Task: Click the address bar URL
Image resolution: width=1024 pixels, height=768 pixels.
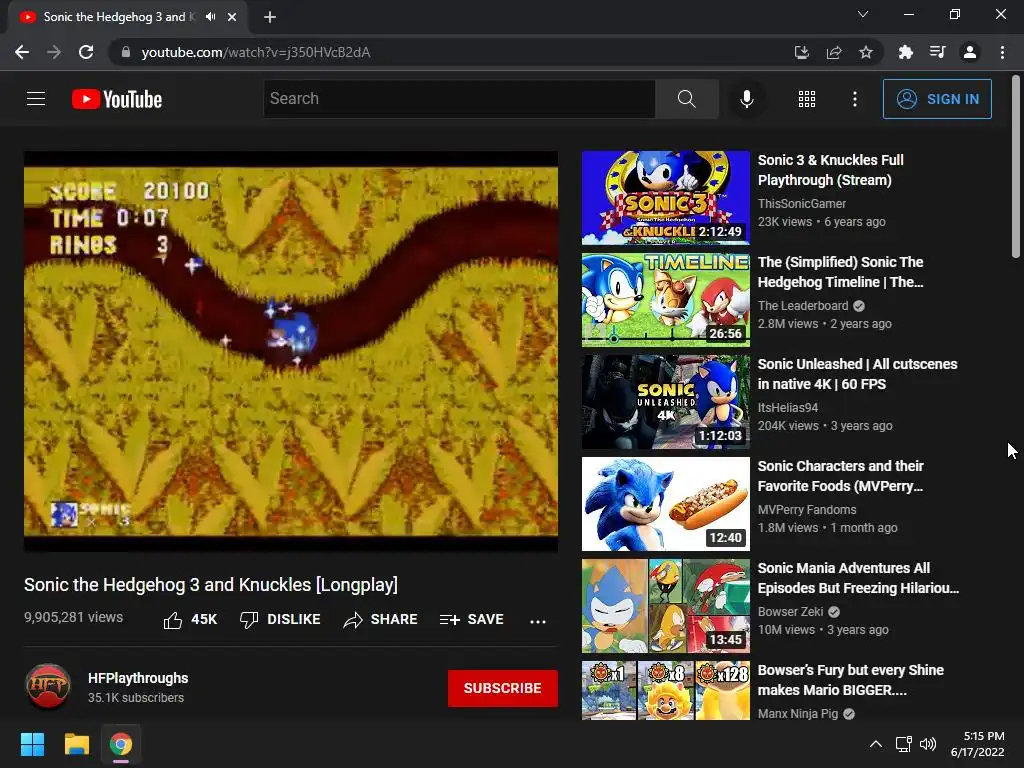Action: click(x=255, y=52)
